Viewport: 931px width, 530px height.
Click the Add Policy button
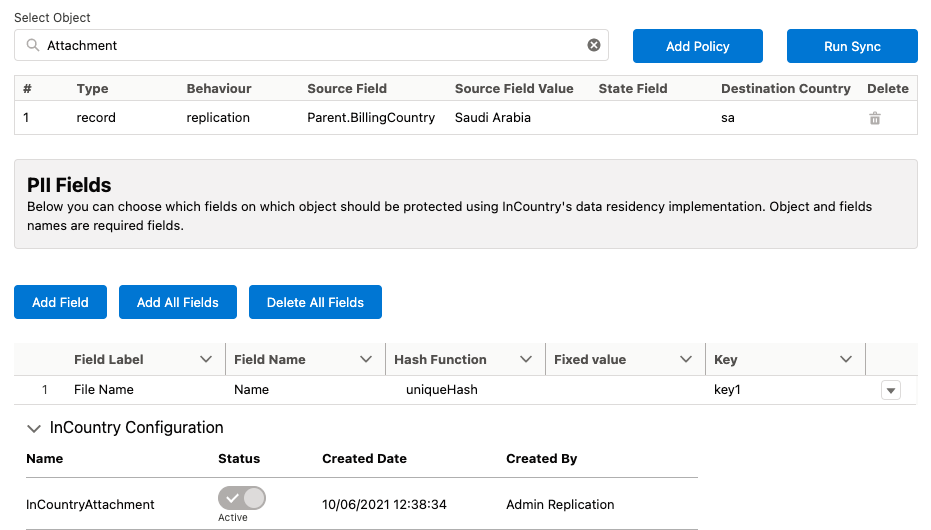pos(697,46)
